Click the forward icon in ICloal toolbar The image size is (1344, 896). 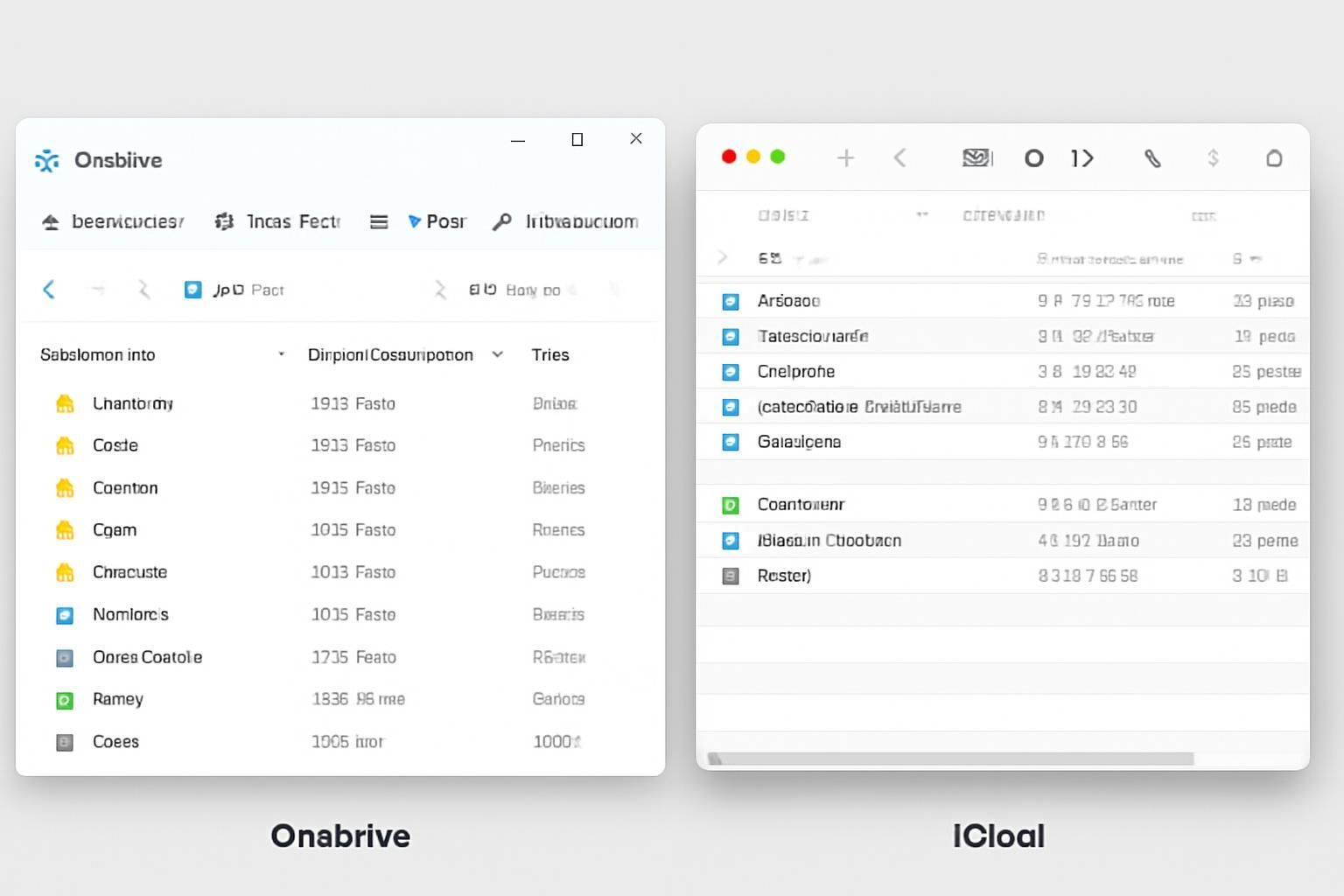click(x=1082, y=158)
